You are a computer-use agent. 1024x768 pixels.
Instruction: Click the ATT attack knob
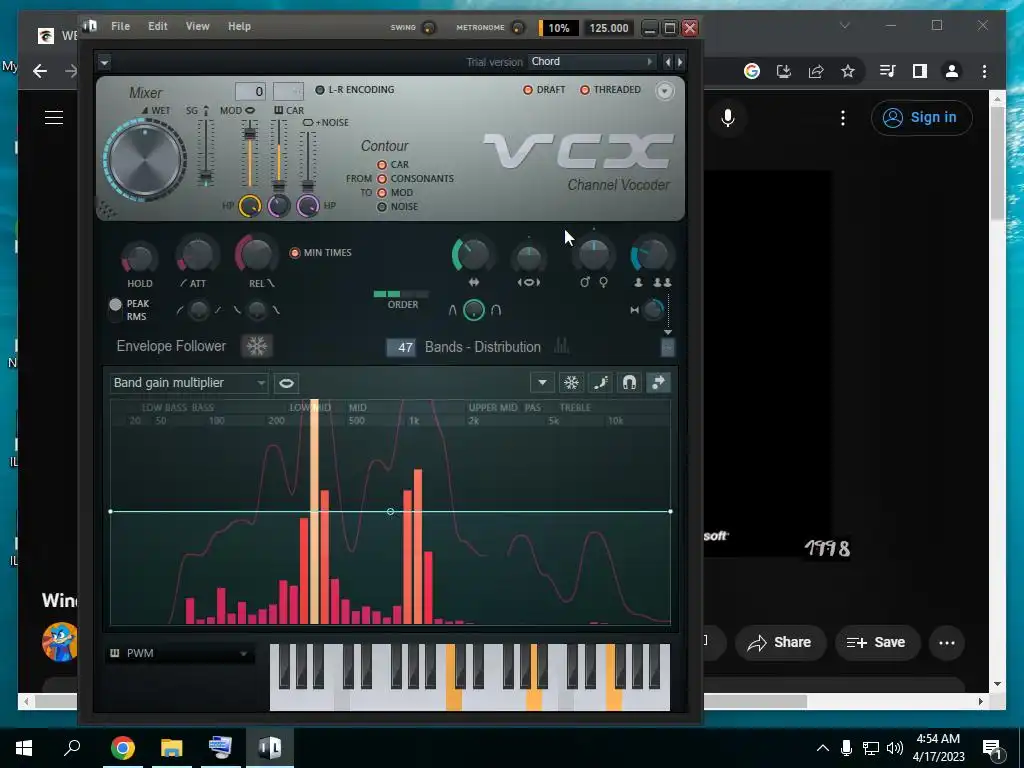pyautogui.click(x=197, y=255)
